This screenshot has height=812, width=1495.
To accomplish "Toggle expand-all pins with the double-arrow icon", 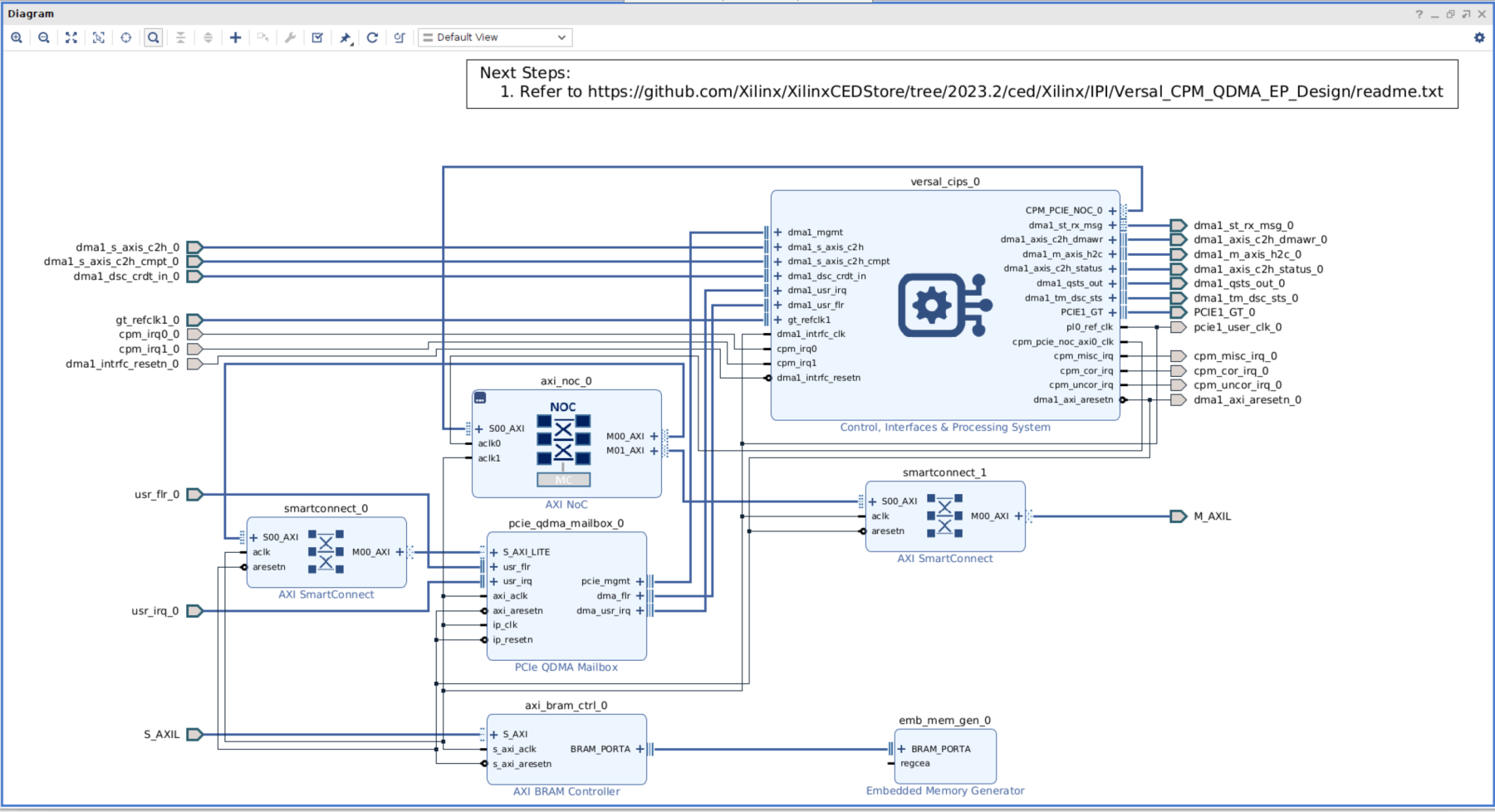I will click(x=208, y=37).
